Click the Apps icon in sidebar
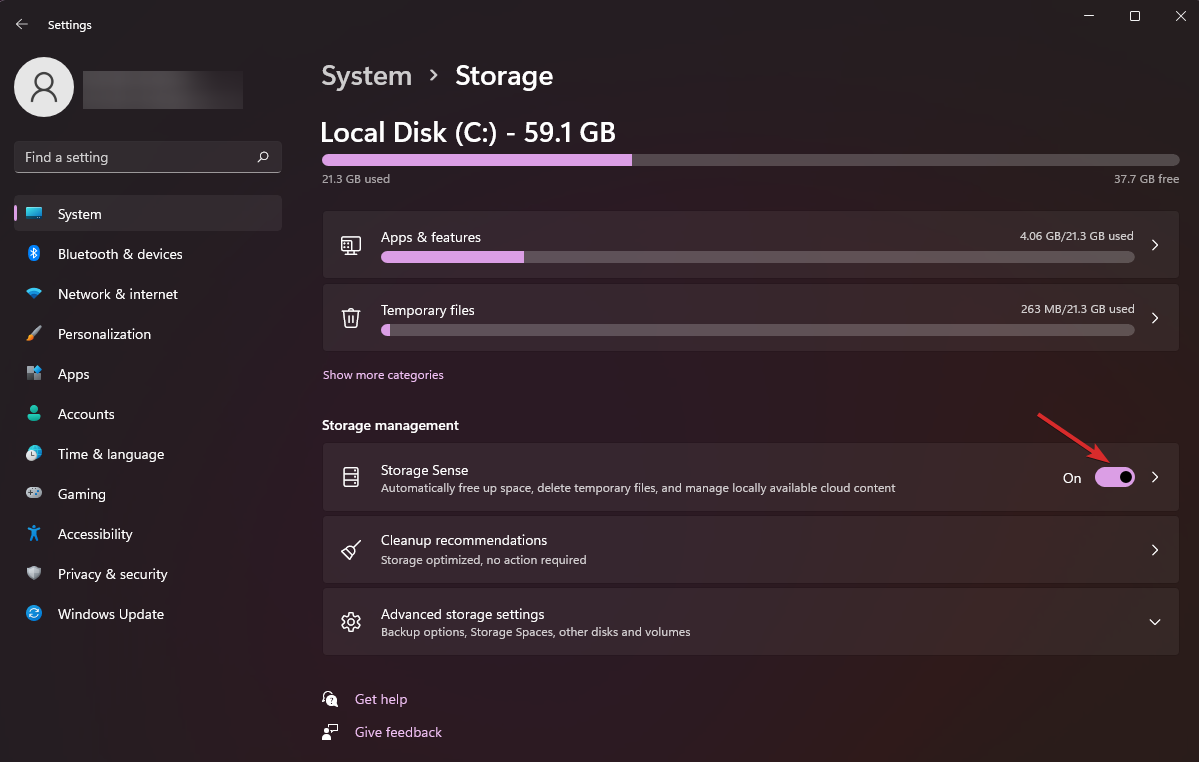 coord(34,373)
